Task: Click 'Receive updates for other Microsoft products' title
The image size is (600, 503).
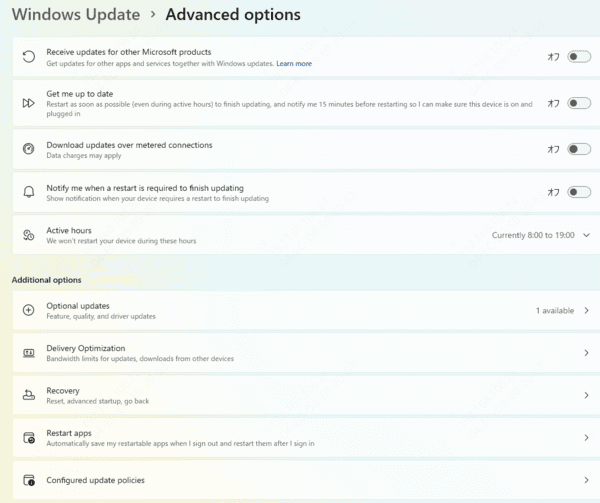Action: click(129, 52)
